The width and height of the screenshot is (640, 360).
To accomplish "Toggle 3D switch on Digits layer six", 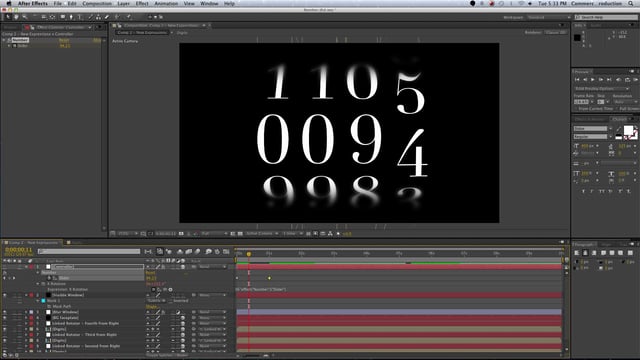I will (183, 329).
